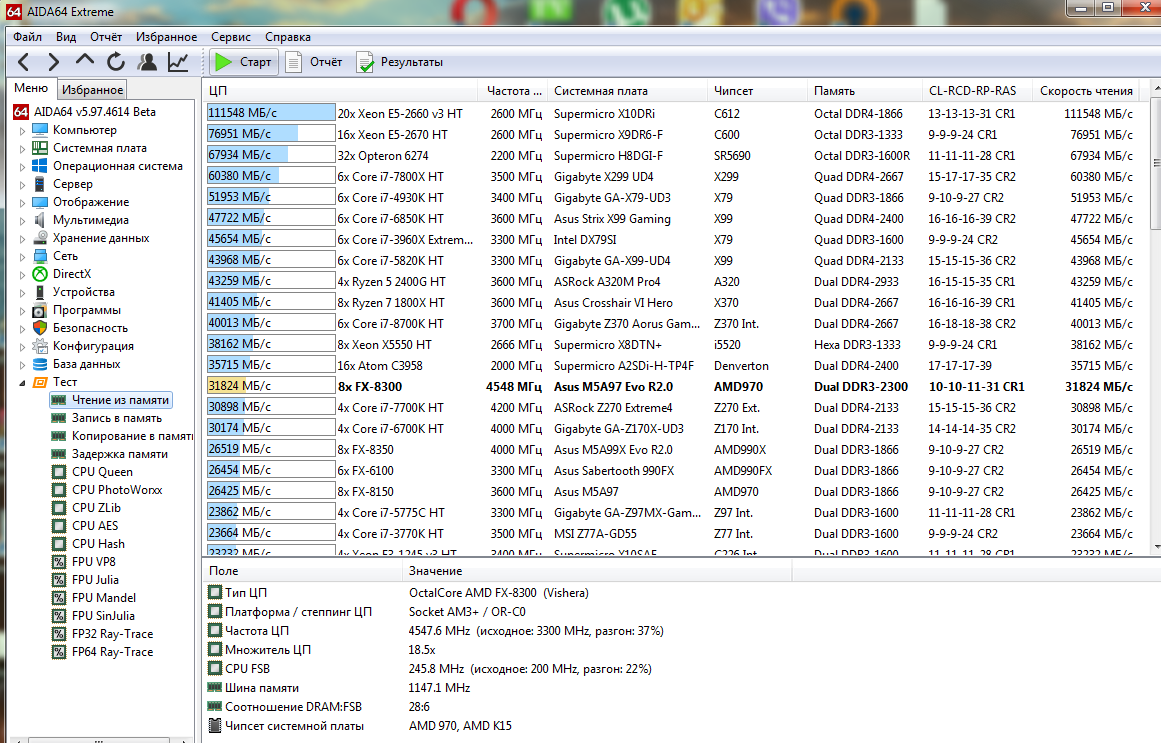The height and width of the screenshot is (743, 1161).
Task: Expand the Хранение данных node
Action: [22, 238]
